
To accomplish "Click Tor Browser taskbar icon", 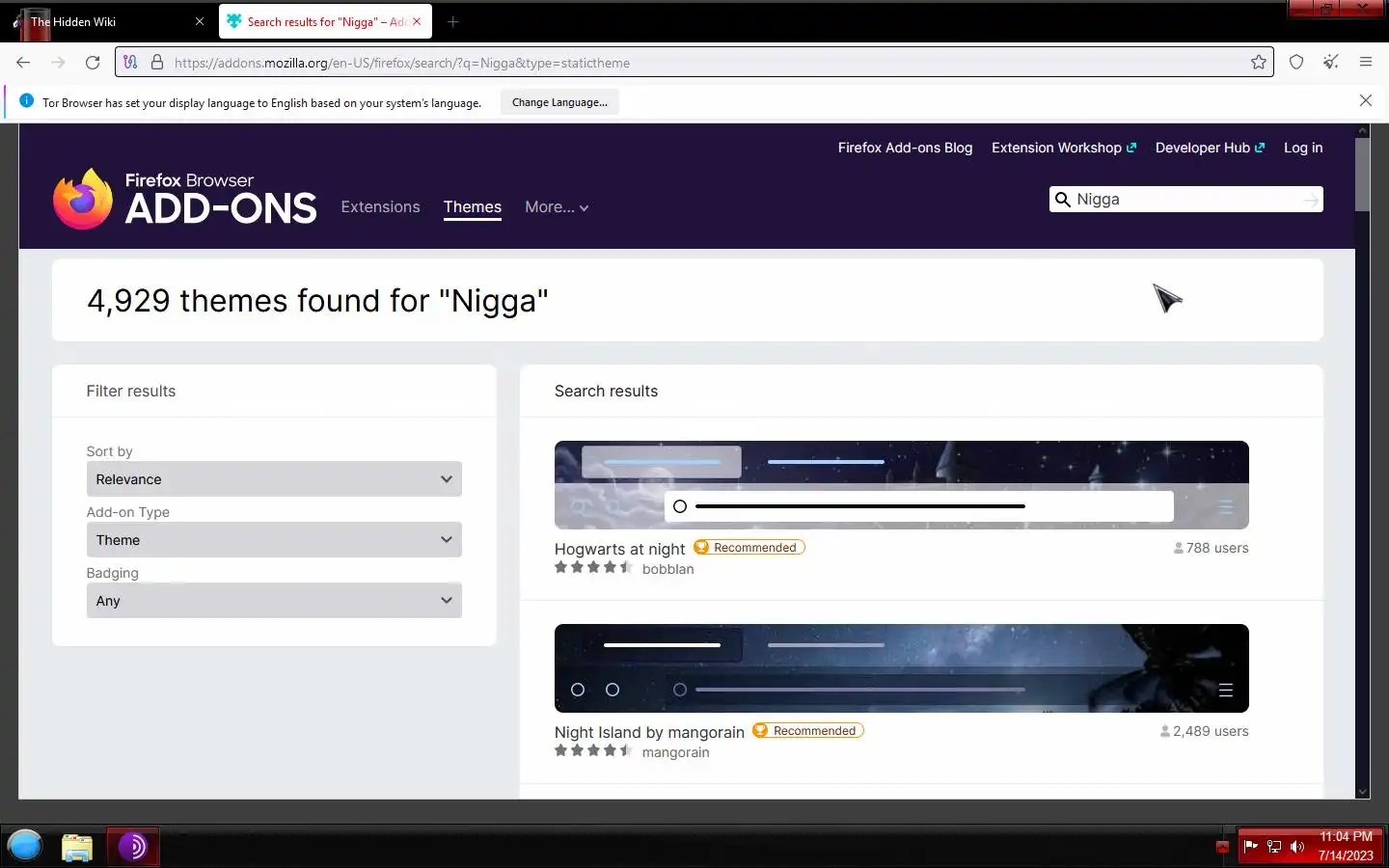I will pos(132,847).
